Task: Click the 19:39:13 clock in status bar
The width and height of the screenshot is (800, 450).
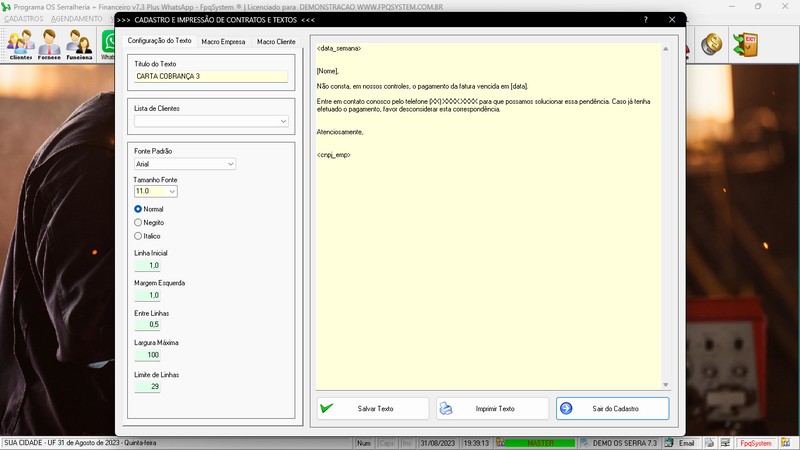Action: pos(476,443)
